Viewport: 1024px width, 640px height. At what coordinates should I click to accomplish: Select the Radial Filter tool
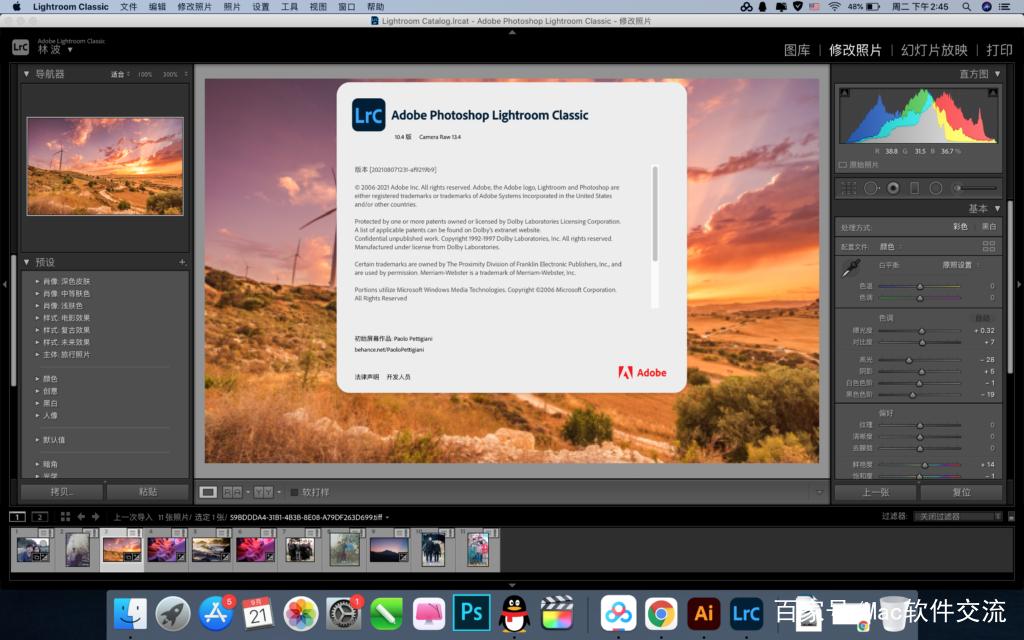[936, 188]
